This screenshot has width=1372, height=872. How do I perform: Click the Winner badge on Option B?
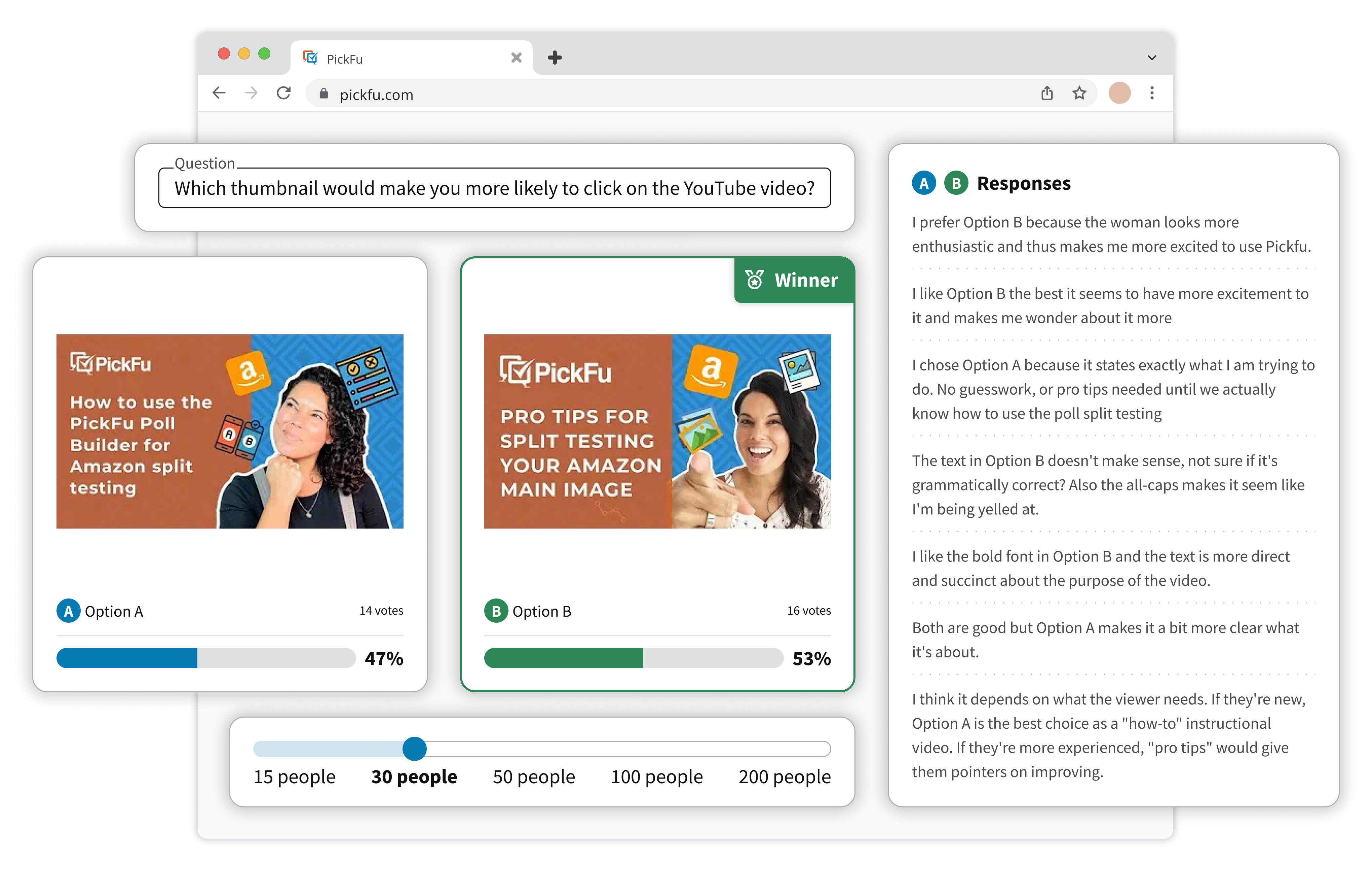coord(794,280)
